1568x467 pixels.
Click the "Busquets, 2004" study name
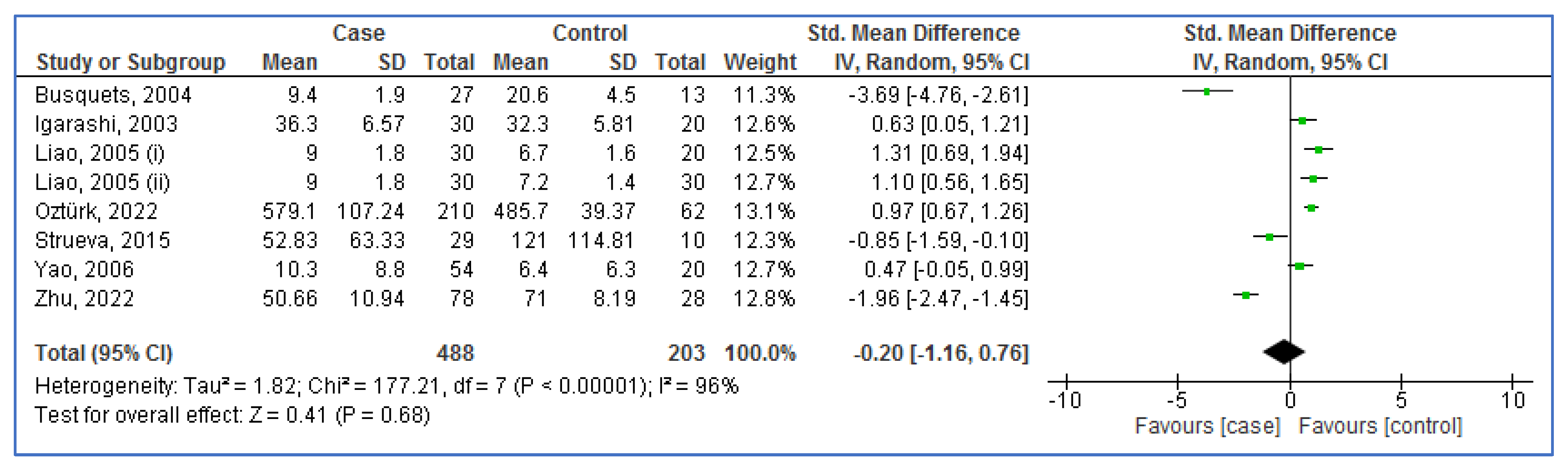(x=113, y=95)
